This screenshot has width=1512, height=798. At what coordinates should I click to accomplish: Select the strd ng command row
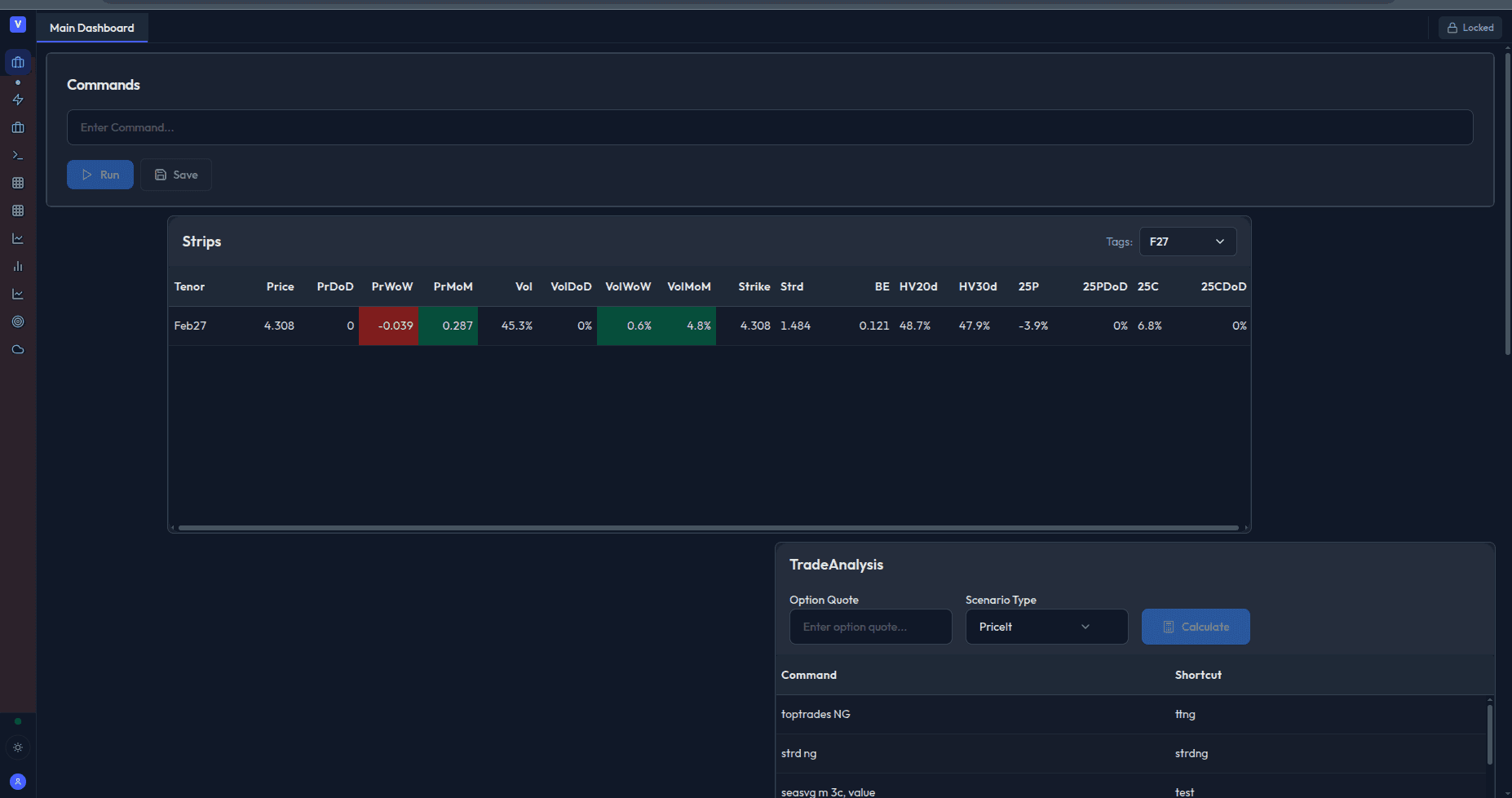pos(1130,753)
